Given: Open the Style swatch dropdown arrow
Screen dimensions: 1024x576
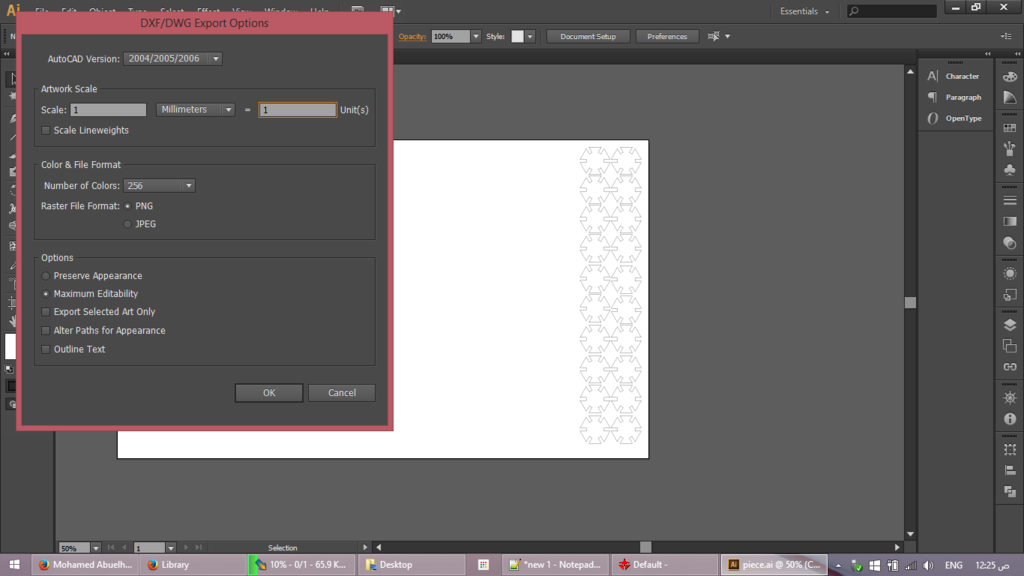Looking at the screenshot, I should tap(530, 37).
